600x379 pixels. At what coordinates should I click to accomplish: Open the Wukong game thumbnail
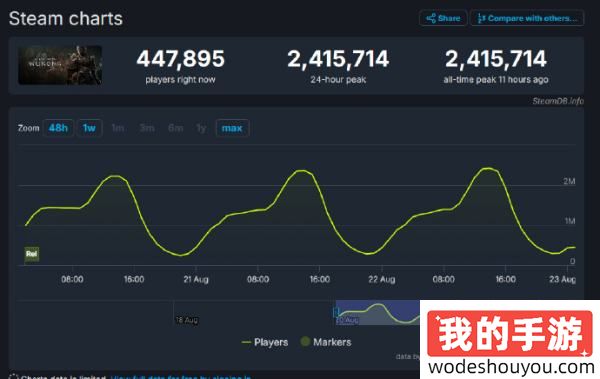(60, 65)
